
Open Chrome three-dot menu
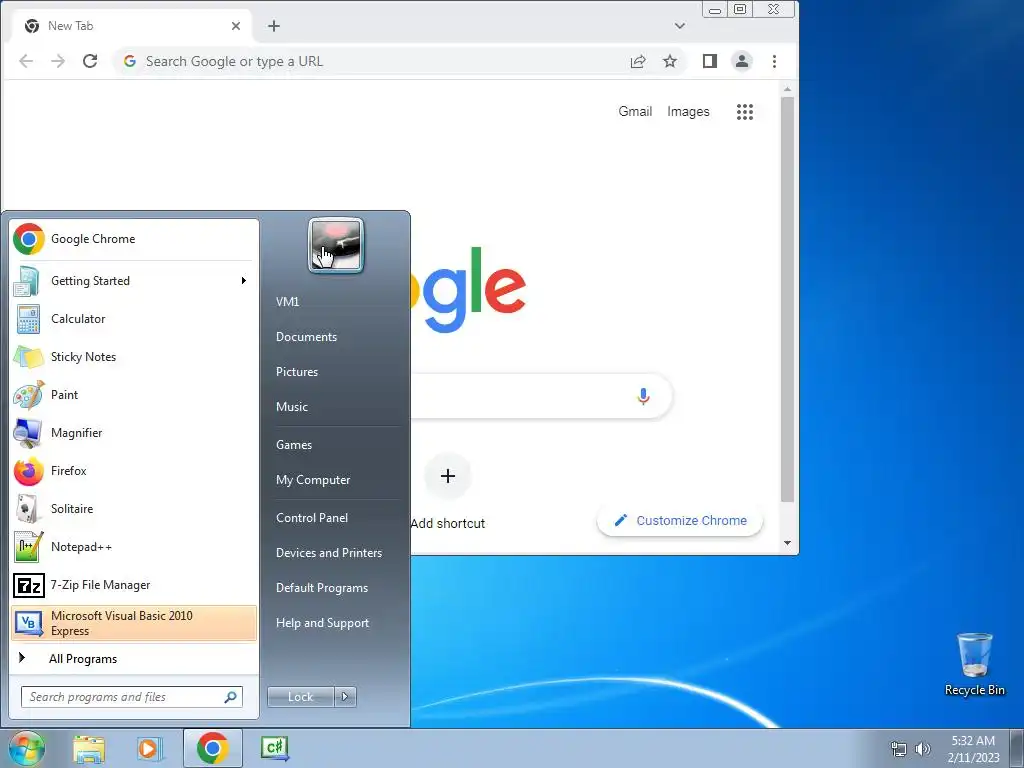774,61
